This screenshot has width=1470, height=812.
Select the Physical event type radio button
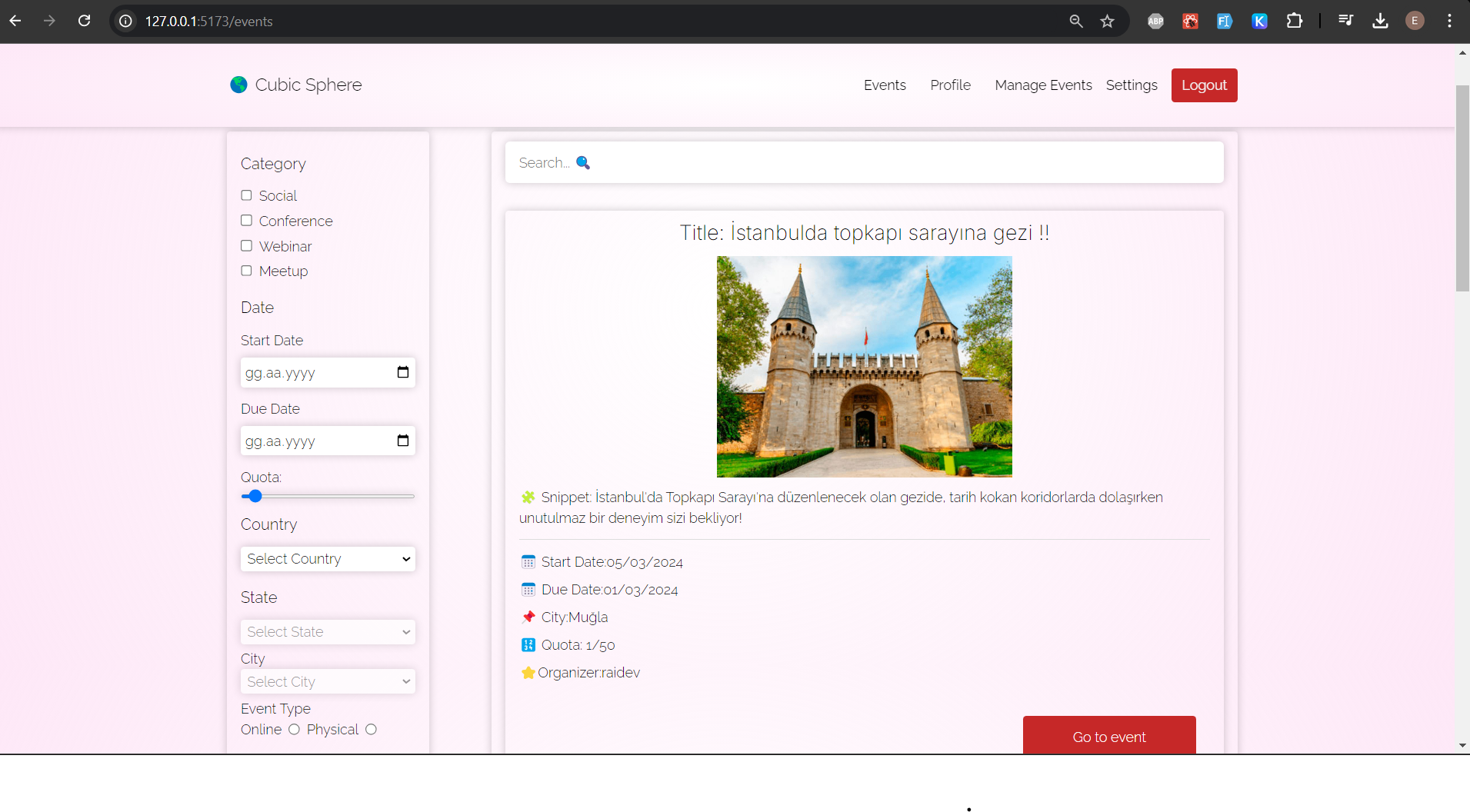click(371, 730)
